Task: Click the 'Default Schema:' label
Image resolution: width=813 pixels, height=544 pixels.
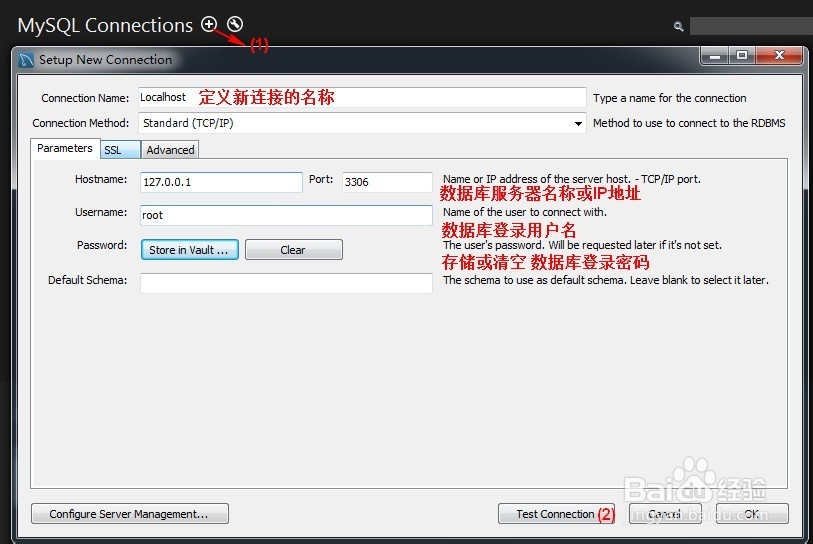Action: click(x=88, y=280)
